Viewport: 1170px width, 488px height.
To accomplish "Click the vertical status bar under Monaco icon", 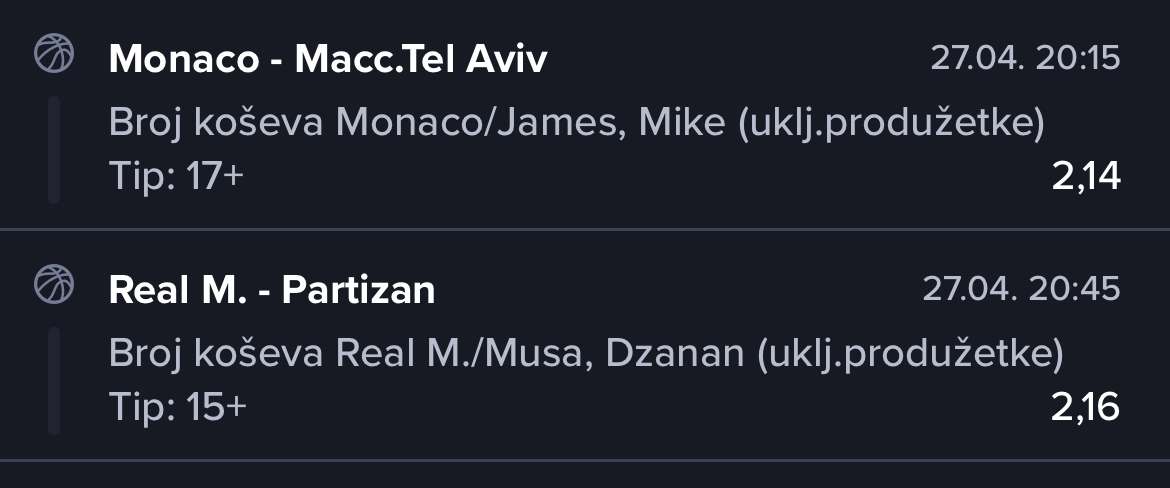I will coord(54,149).
